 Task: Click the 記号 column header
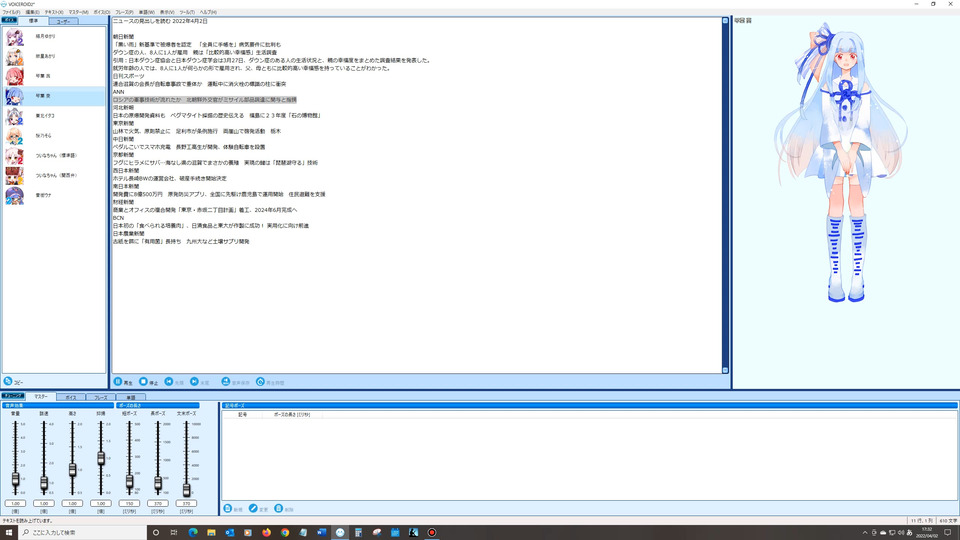(242, 414)
